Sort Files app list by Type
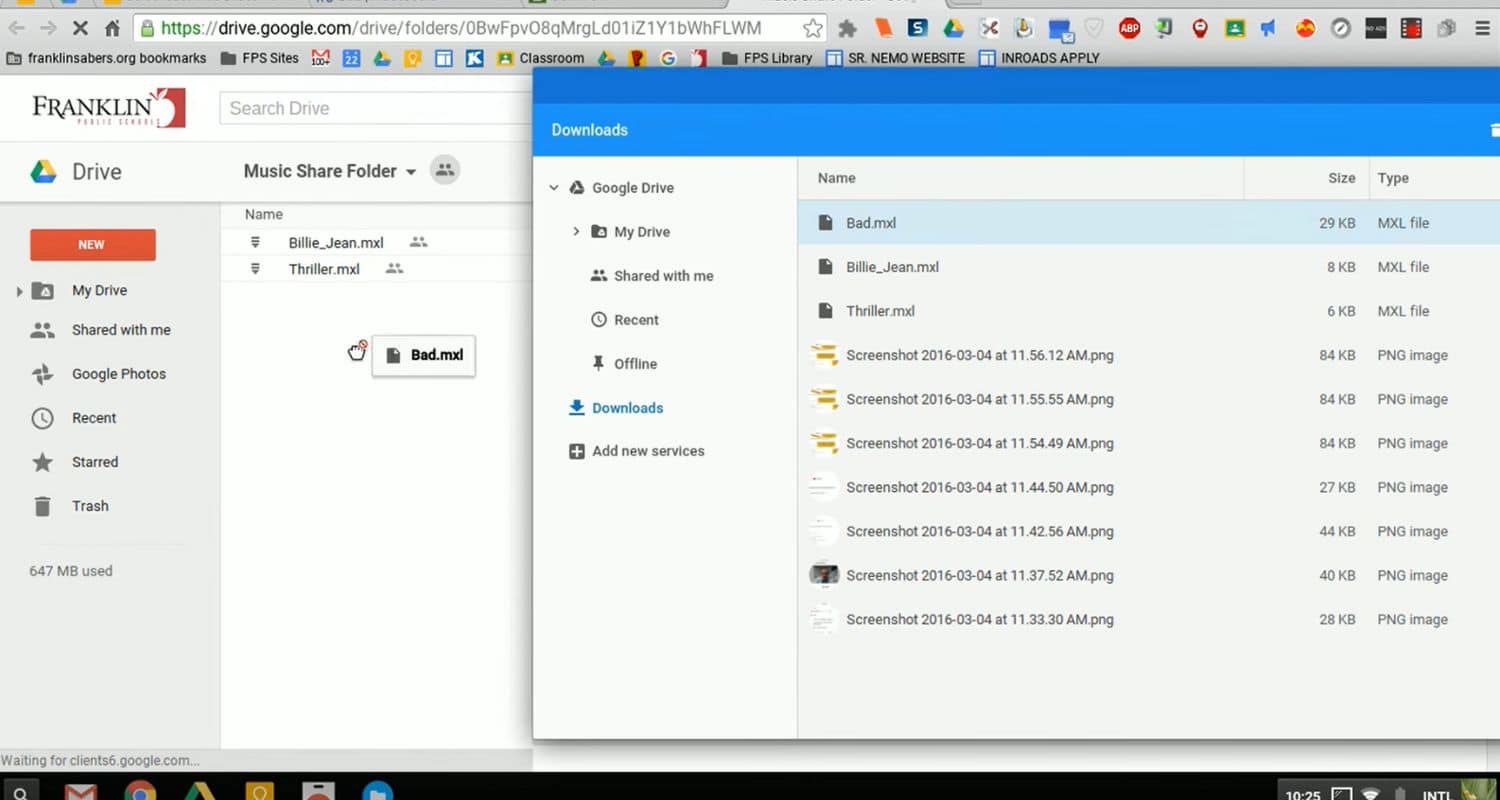 [1393, 178]
